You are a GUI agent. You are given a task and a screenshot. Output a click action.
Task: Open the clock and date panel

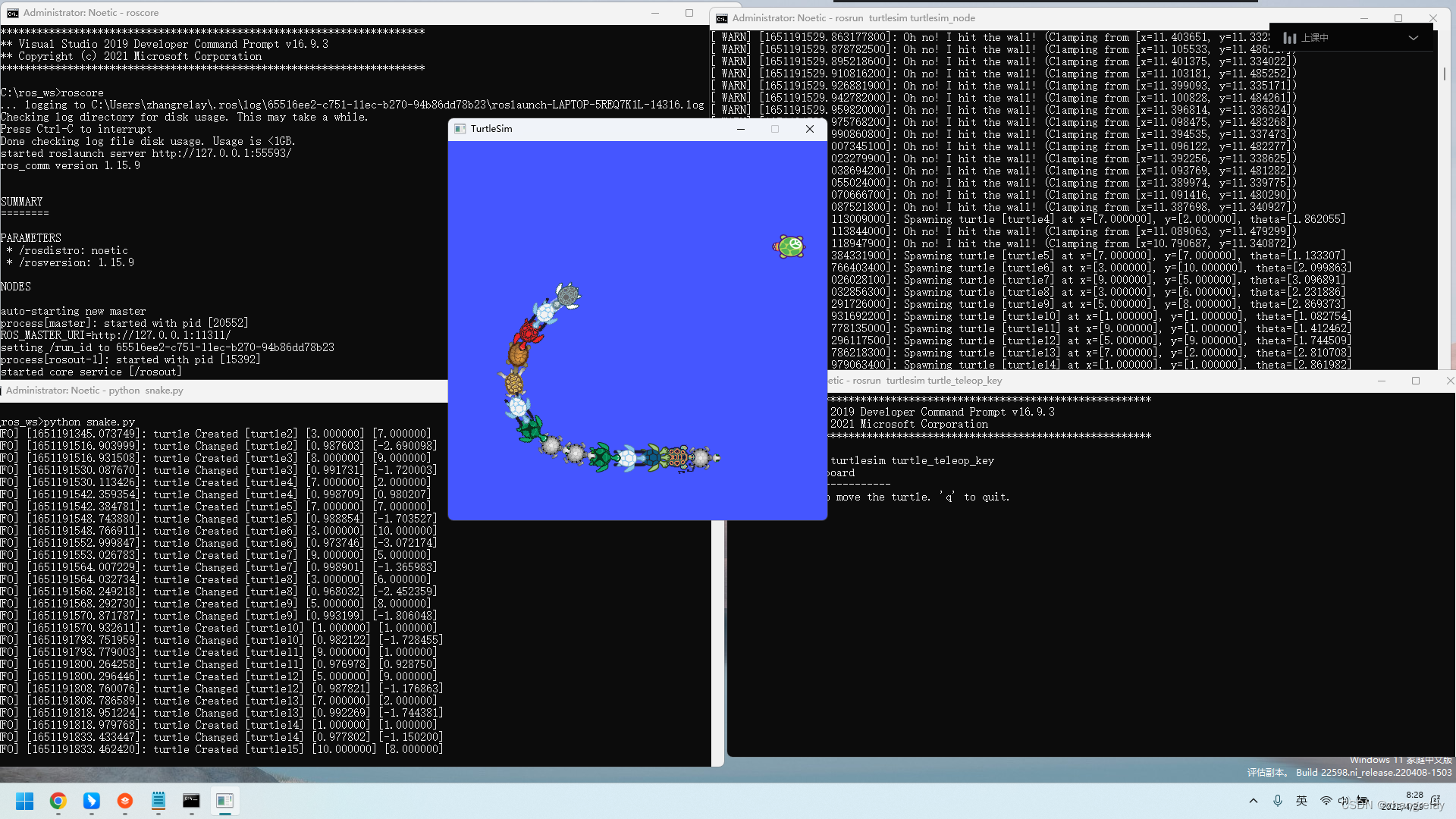point(1412,801)
